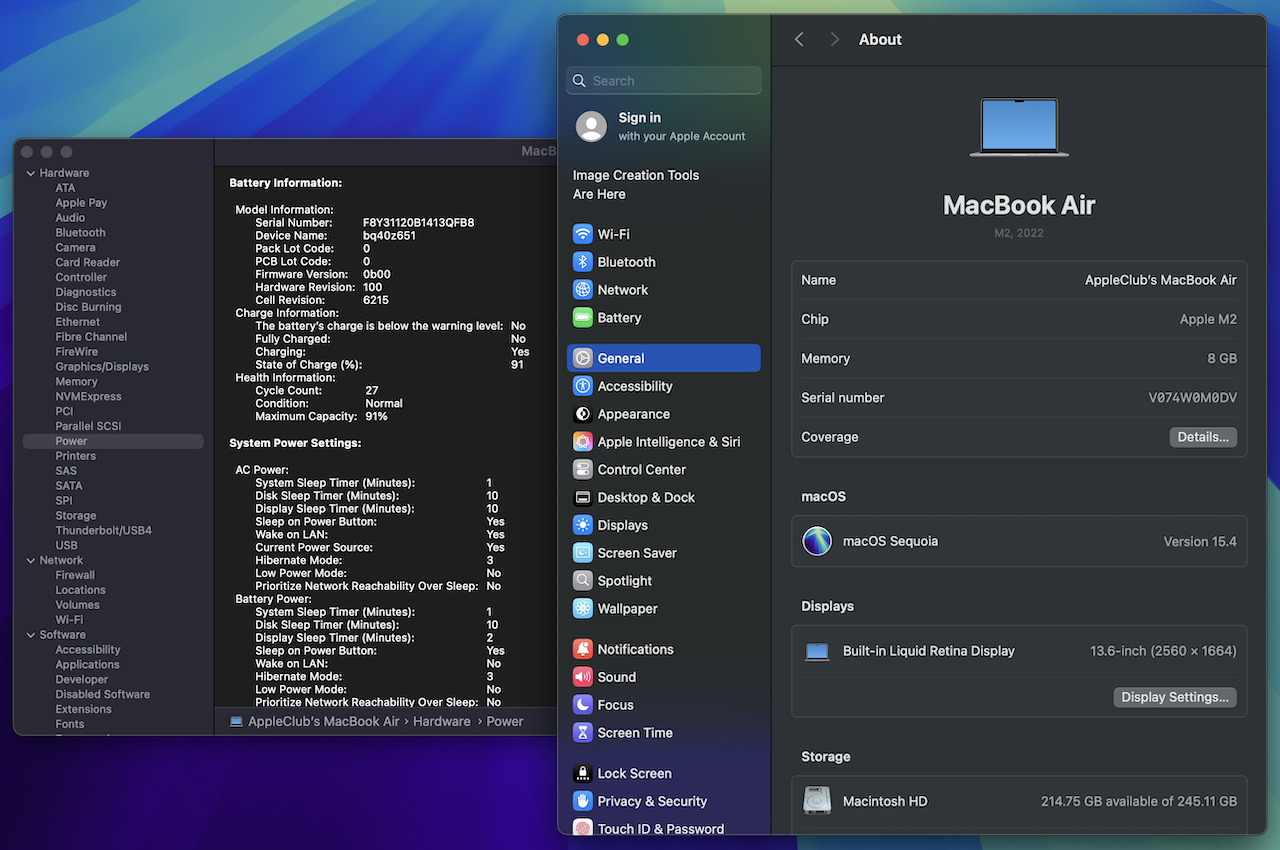Collapse the Hardware section in System Information
This screenshot has width=1280, height=850.
tap(31, 173)
